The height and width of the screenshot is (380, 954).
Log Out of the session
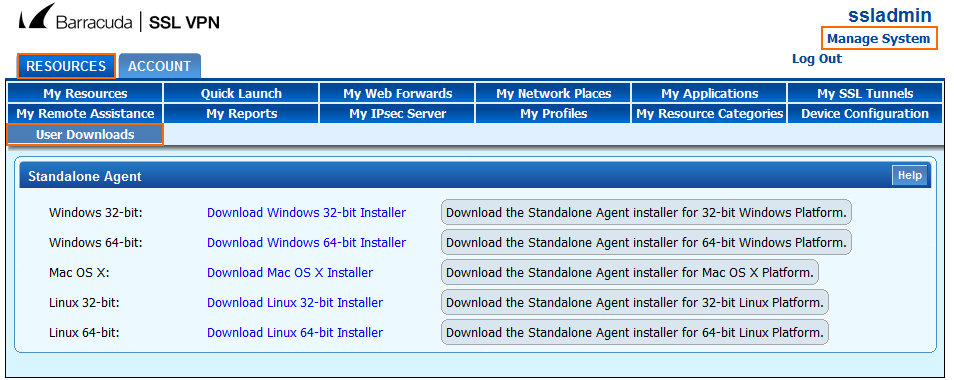(816, 59)
